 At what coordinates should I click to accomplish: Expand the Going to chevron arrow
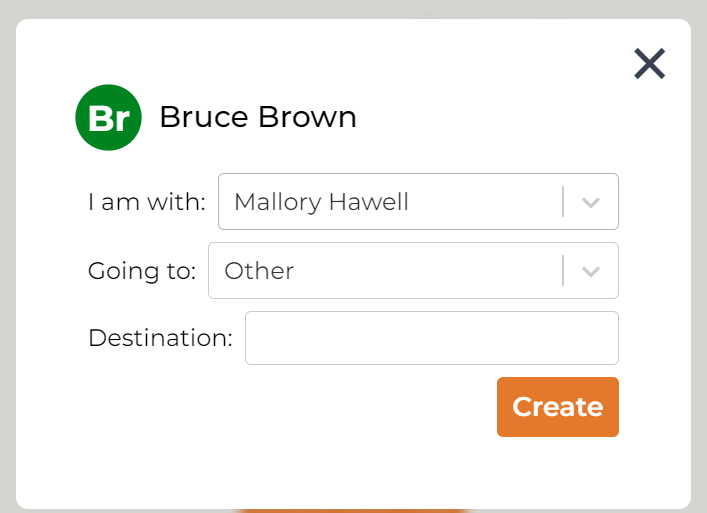(591, 271)
